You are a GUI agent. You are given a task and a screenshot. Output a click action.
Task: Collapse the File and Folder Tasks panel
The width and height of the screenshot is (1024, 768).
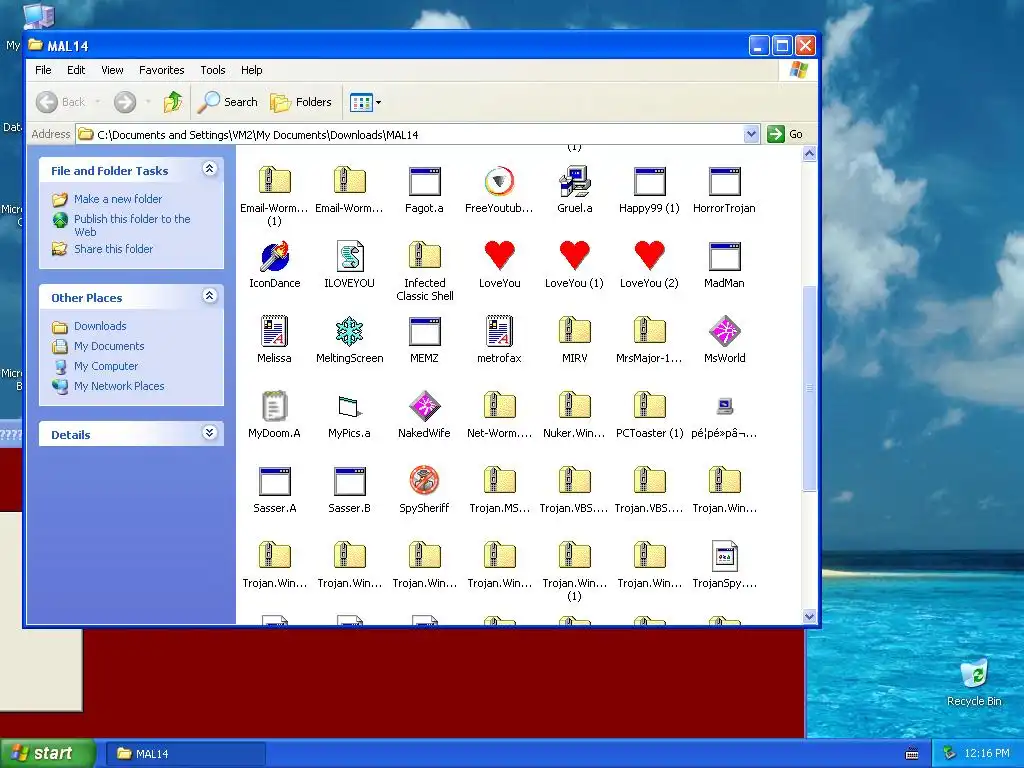(x=210, y=169)
